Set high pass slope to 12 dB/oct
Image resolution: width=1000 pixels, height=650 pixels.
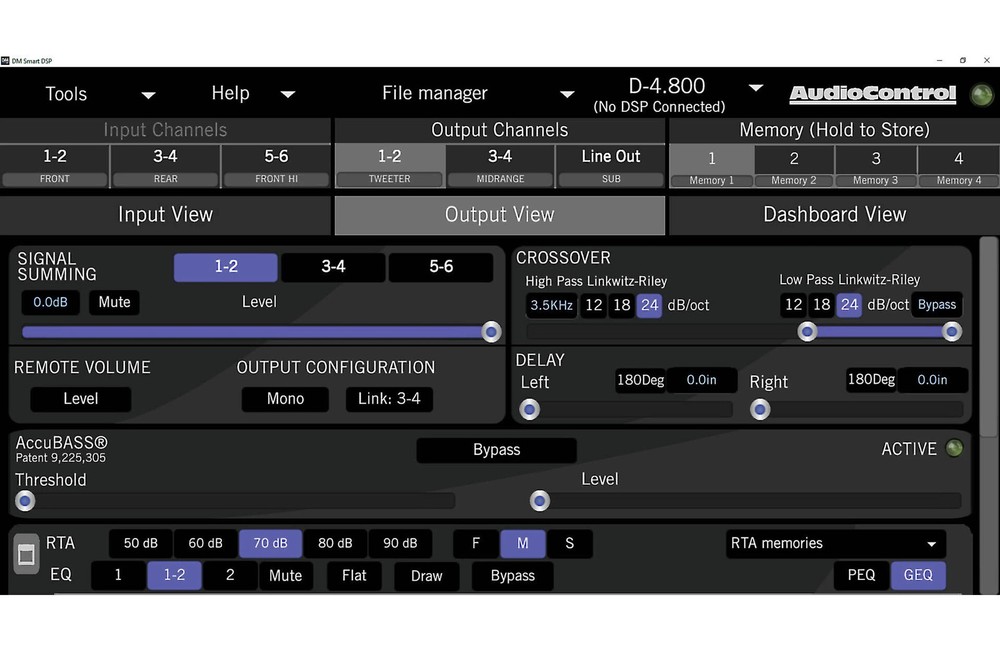point(594,306)
